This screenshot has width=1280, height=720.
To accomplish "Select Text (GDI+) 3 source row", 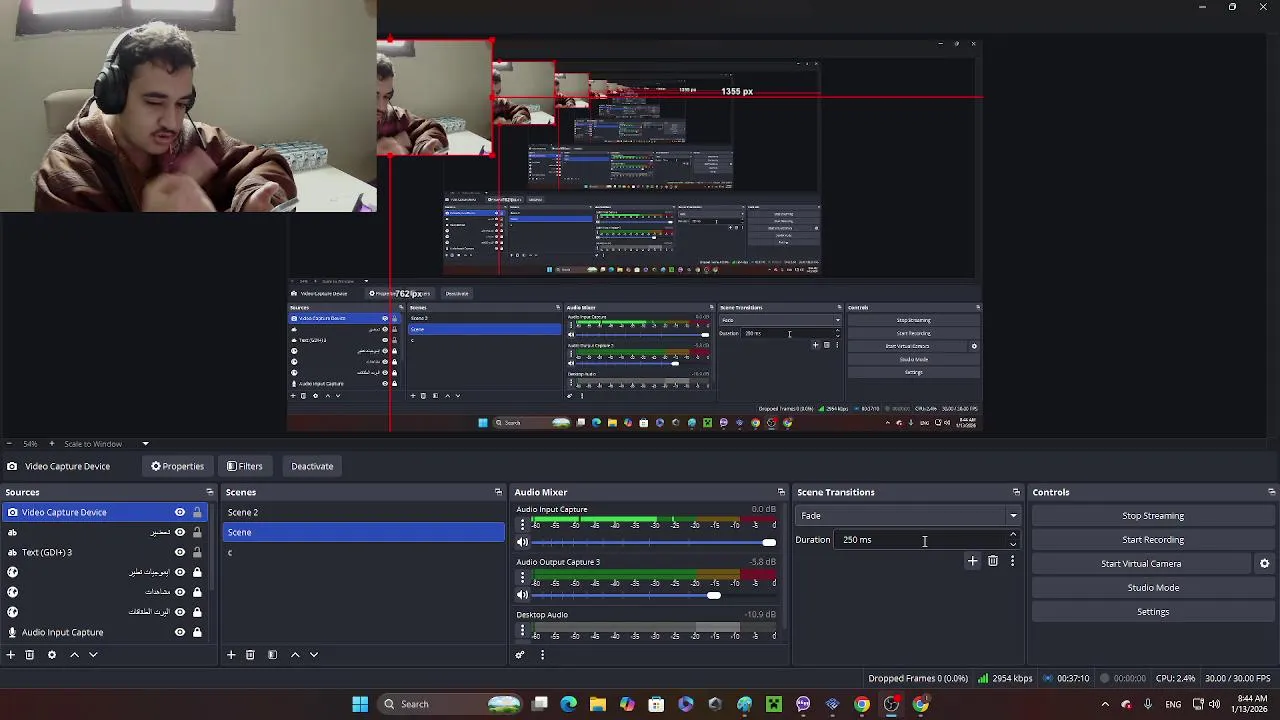I will coord(104,552).
